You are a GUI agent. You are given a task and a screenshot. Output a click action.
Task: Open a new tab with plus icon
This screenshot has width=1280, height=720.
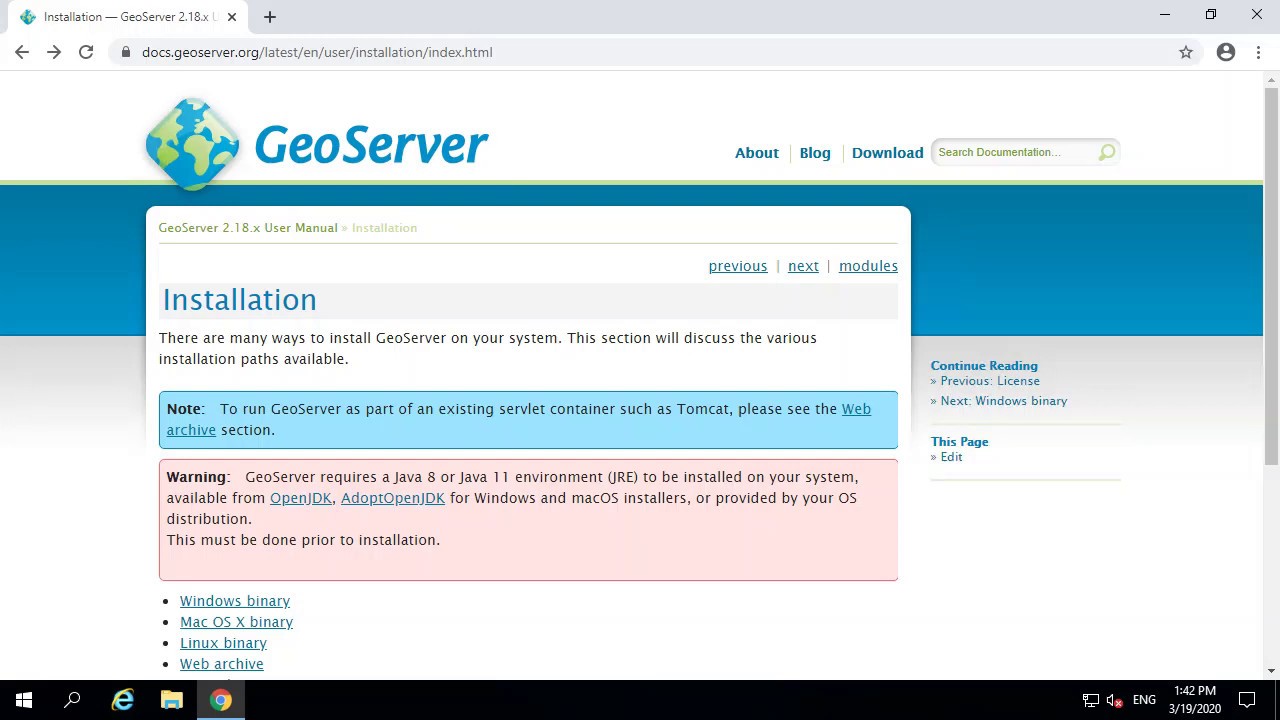270,17
